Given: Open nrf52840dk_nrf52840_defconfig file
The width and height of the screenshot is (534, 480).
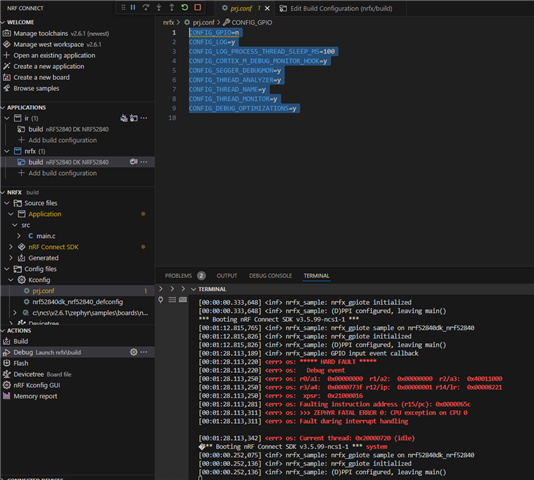Looking at the screenshot, I should 78,302.
